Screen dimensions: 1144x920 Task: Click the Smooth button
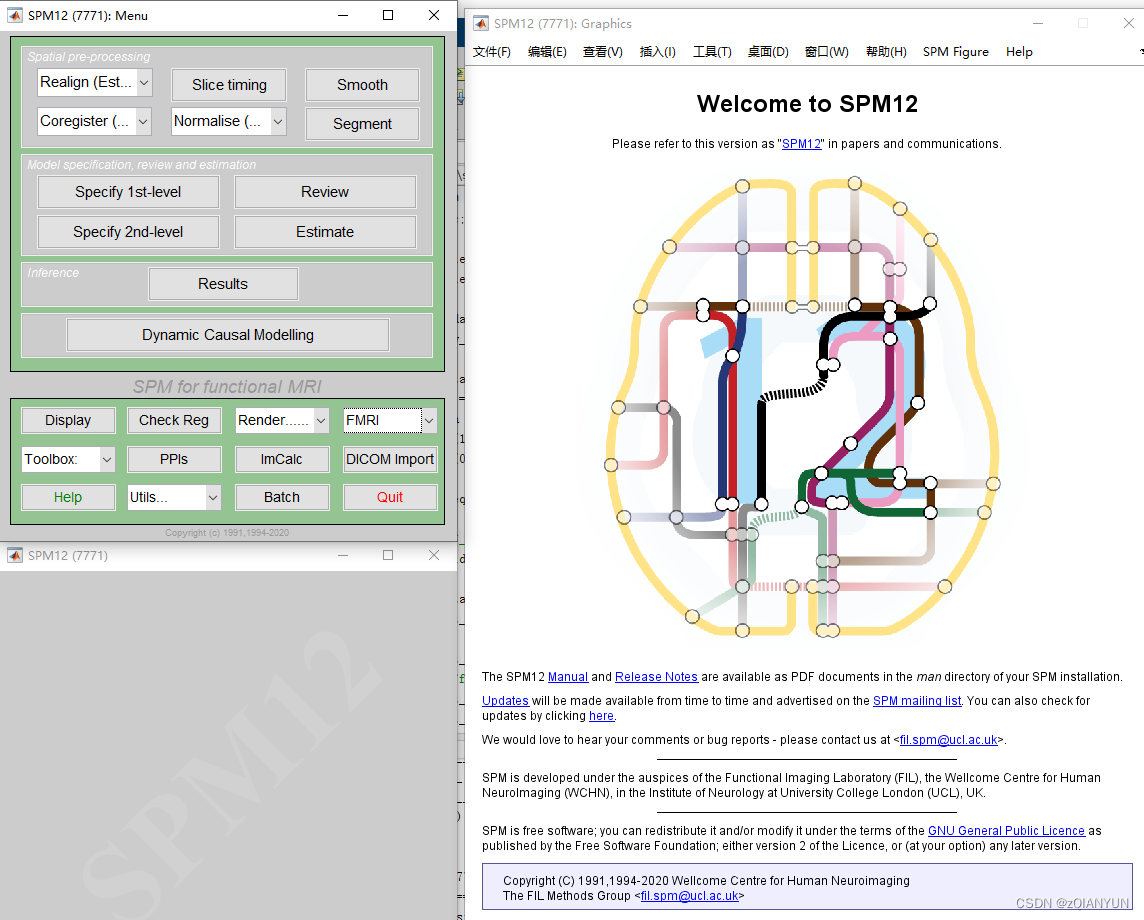click(x=363, y=85)
